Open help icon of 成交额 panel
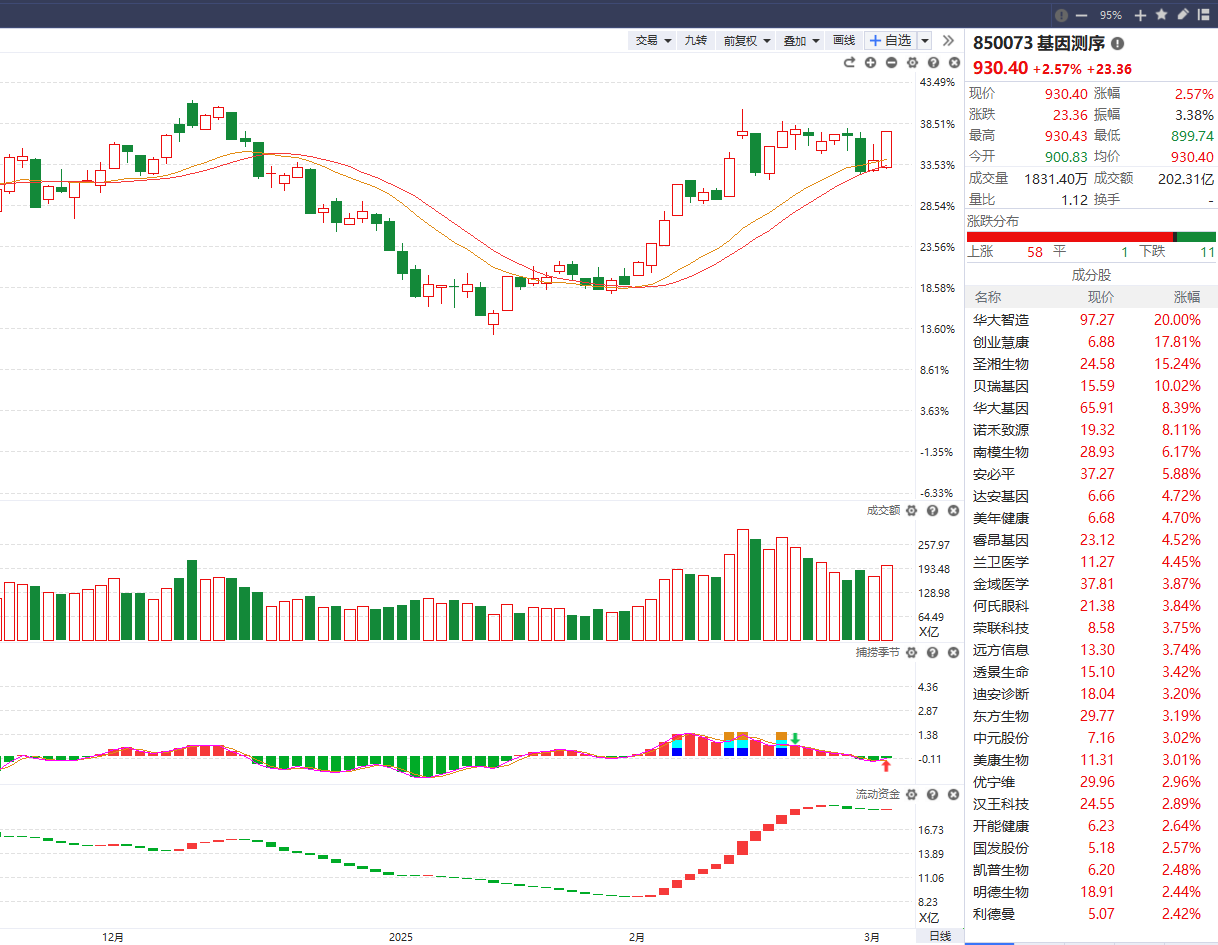The width and height of the screenshot is (1218, 945). (932, 510)
